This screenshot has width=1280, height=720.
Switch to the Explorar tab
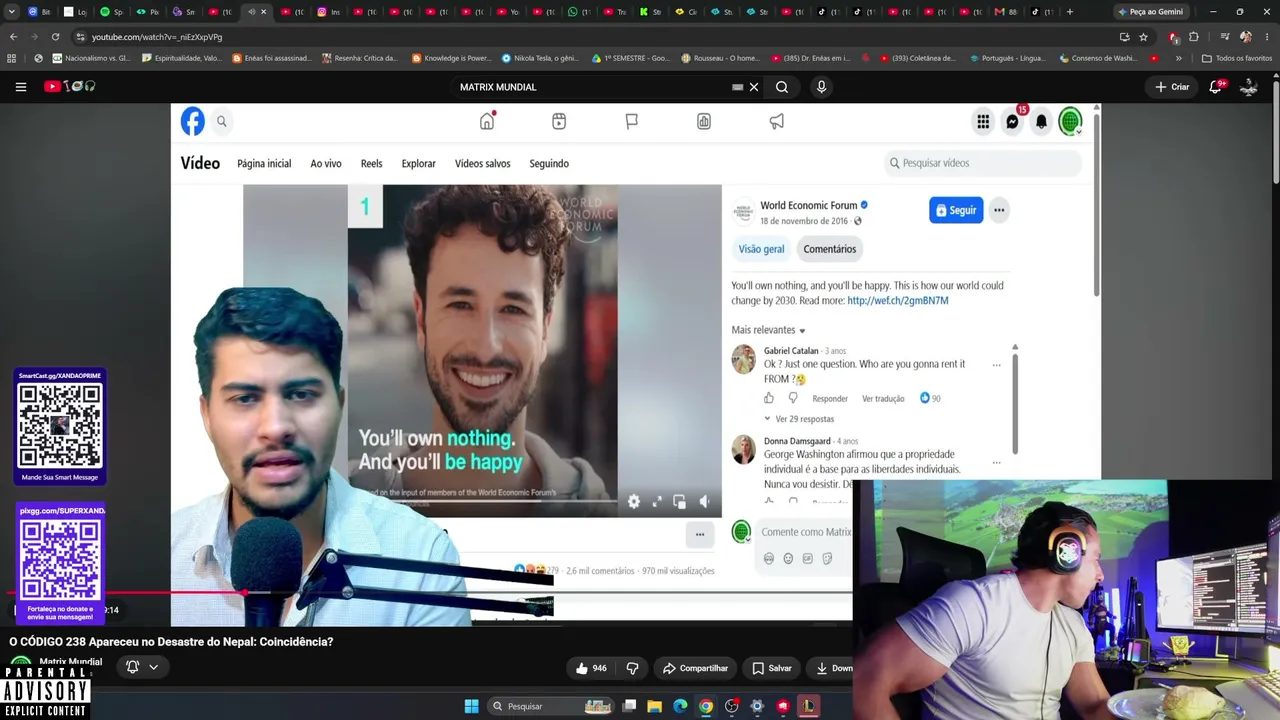[x=419, y=164]
